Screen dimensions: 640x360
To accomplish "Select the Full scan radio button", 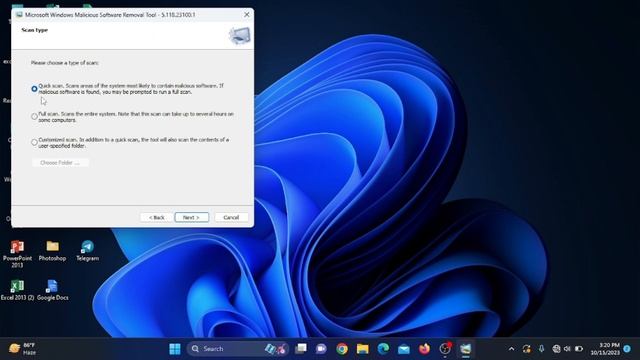I will point(34,116).
